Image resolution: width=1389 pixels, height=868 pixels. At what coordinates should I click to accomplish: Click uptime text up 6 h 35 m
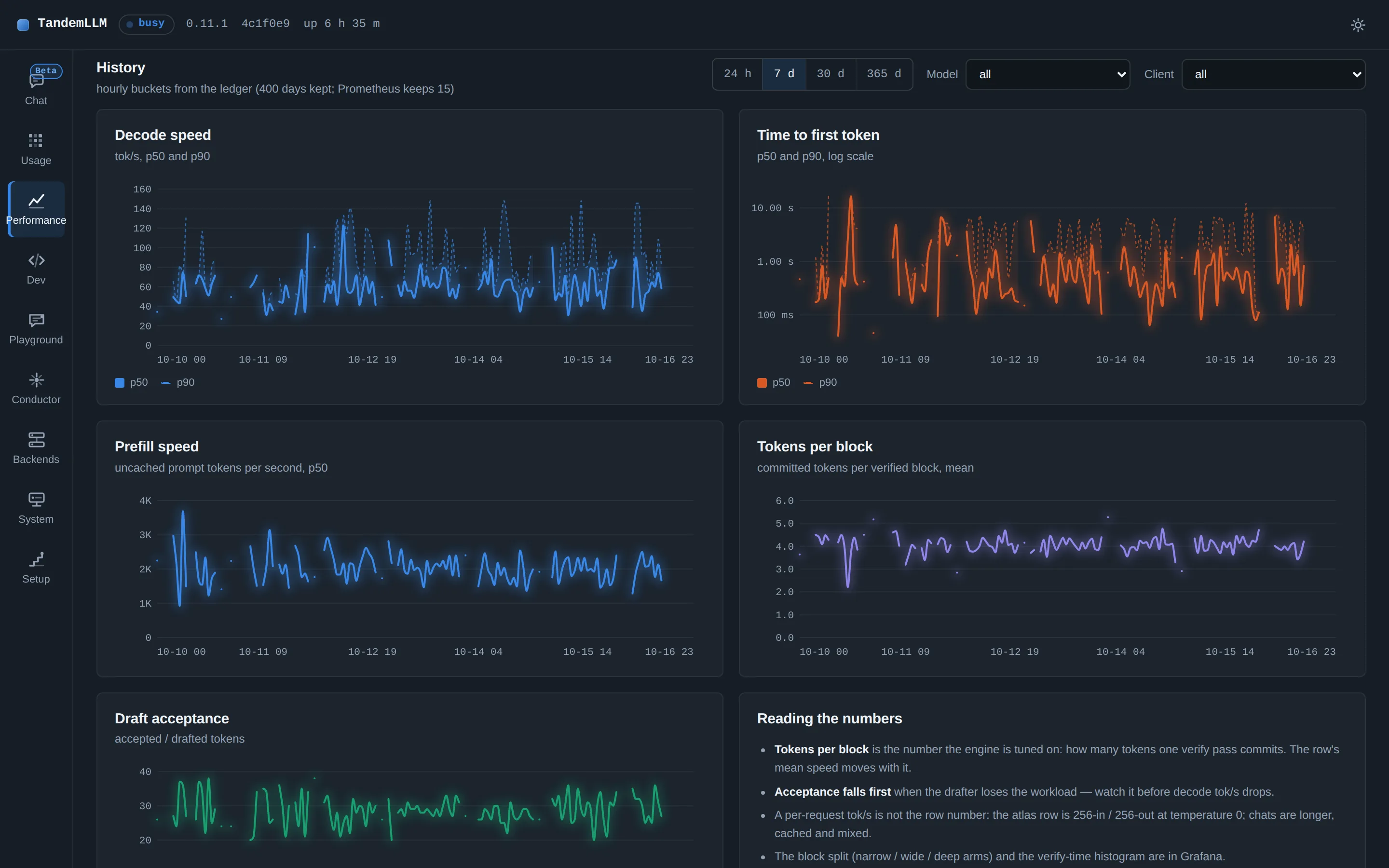pyautogui.click(x=341, y=24)
